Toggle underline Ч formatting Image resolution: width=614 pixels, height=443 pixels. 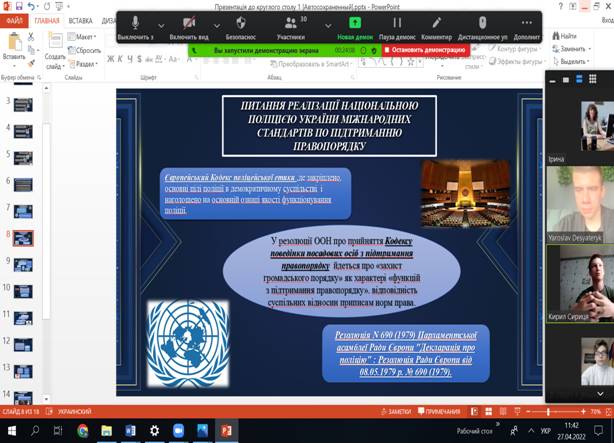pos(130,59)
